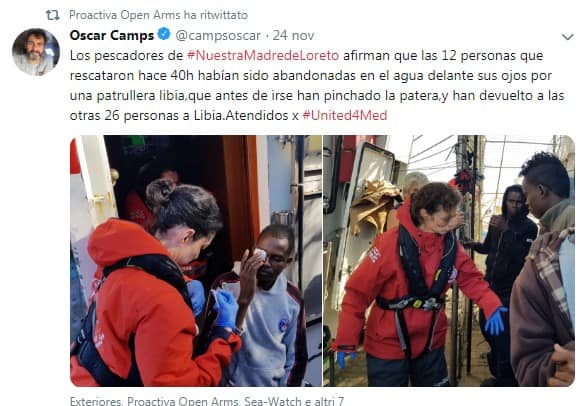Open the #United4Med hashtag

coord(344,115)
